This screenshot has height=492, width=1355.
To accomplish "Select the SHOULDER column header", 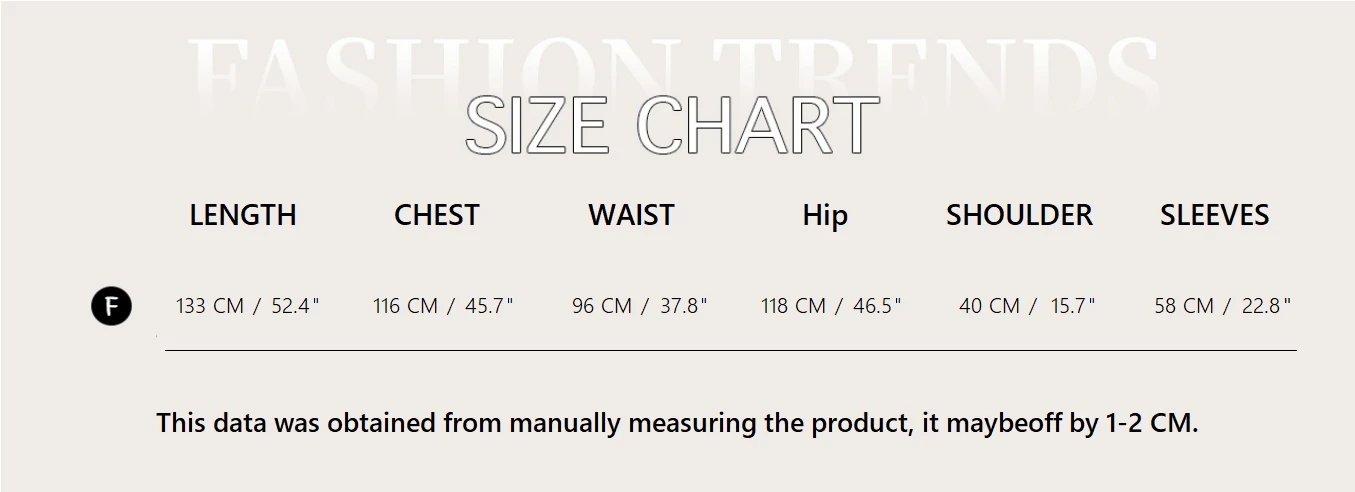I will click(1019, 215).
